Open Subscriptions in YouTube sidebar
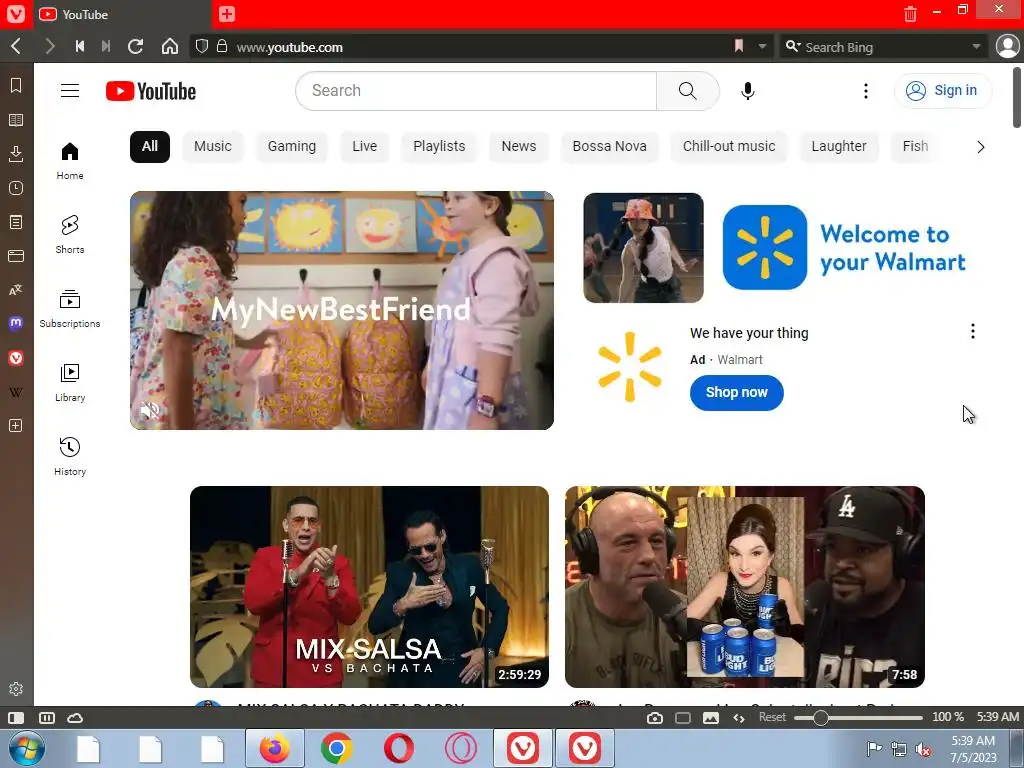 tap(70, 308)
